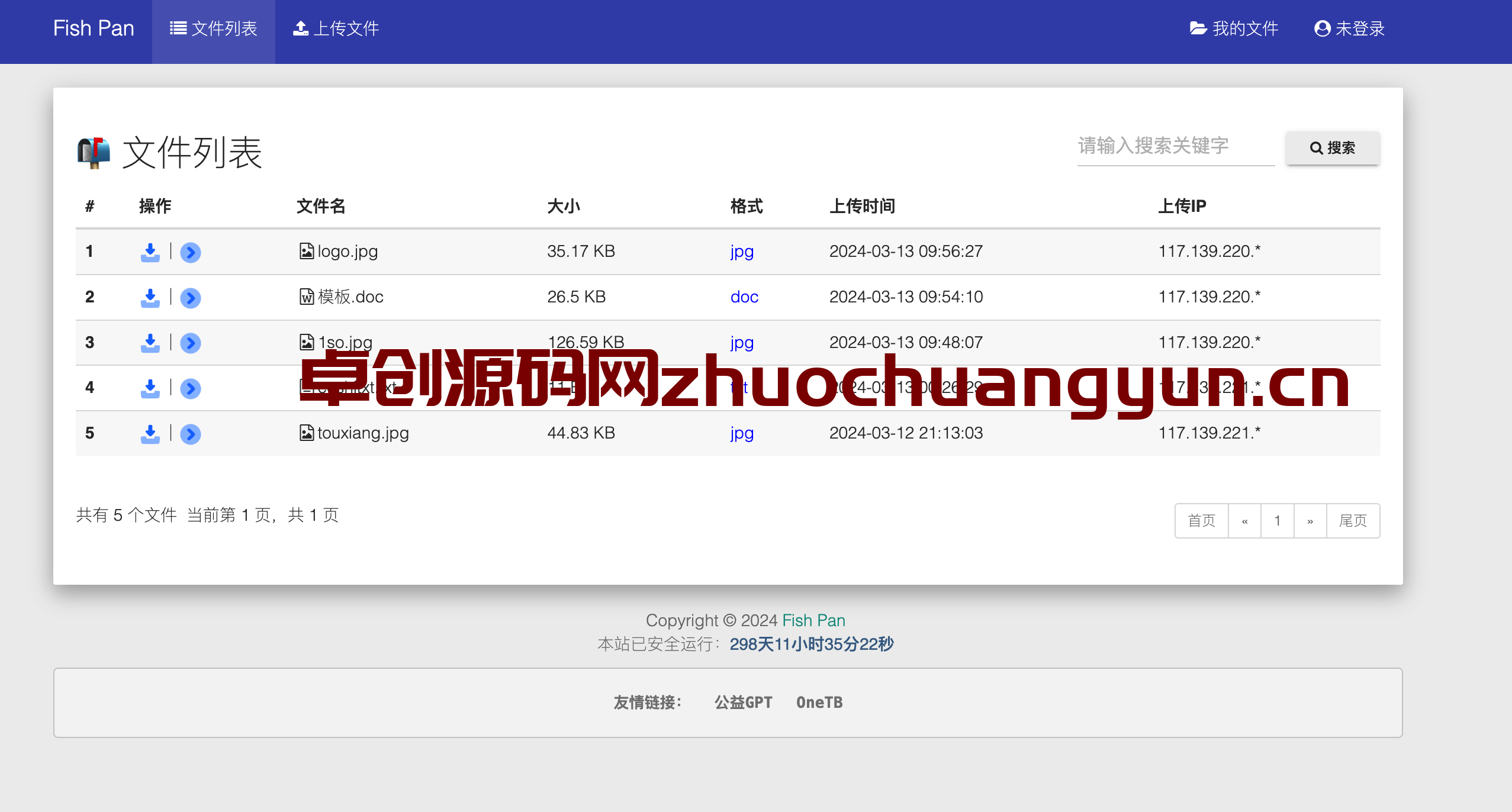Click upload time 2024-03-13 09:54:10
Screen dimensions: 1512x812
(906, 297)
